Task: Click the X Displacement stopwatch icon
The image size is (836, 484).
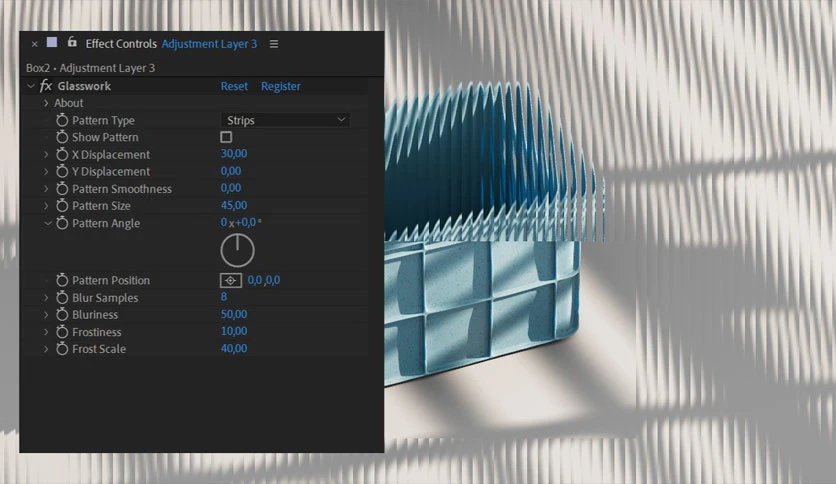Action: pos(62,155)
